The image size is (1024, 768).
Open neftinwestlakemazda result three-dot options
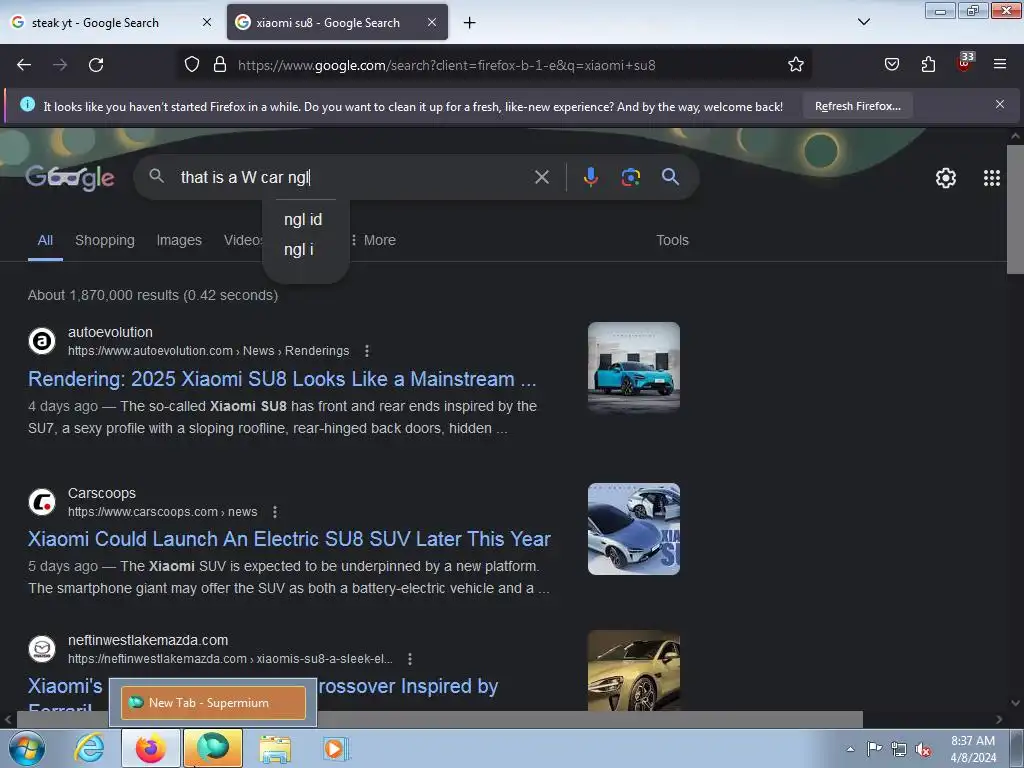(410, 659)
